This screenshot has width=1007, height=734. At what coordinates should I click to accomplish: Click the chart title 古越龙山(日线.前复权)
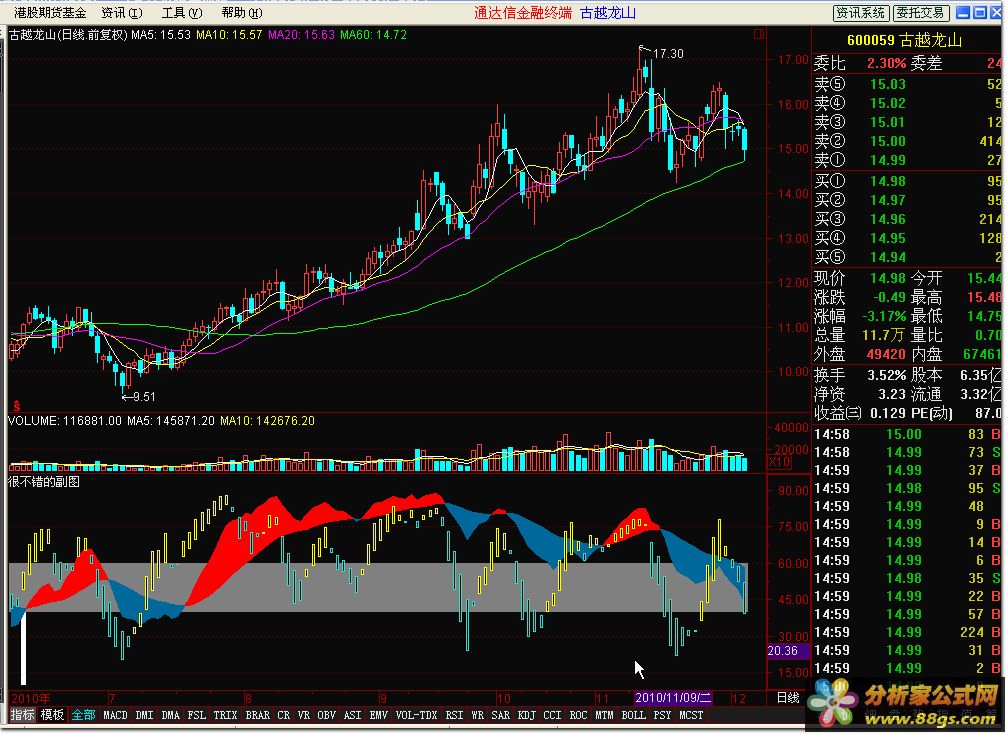[x=69, y=35]
